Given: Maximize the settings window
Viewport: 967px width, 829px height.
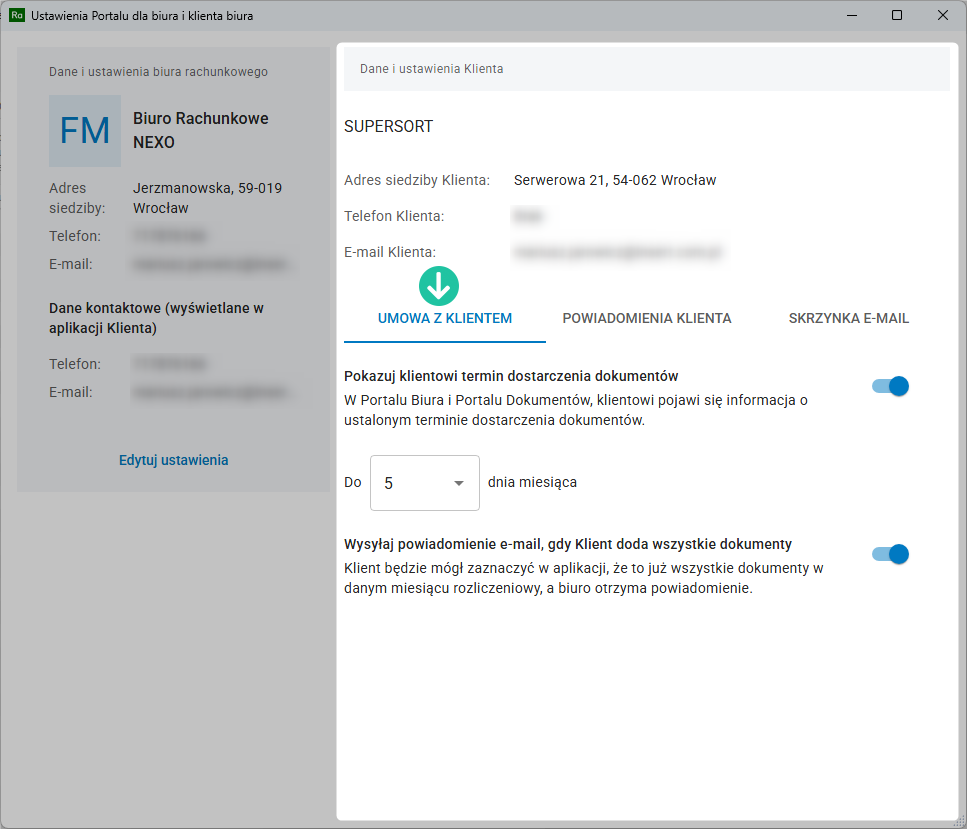Looking at the screenshot, I should [x=897, y=16].
